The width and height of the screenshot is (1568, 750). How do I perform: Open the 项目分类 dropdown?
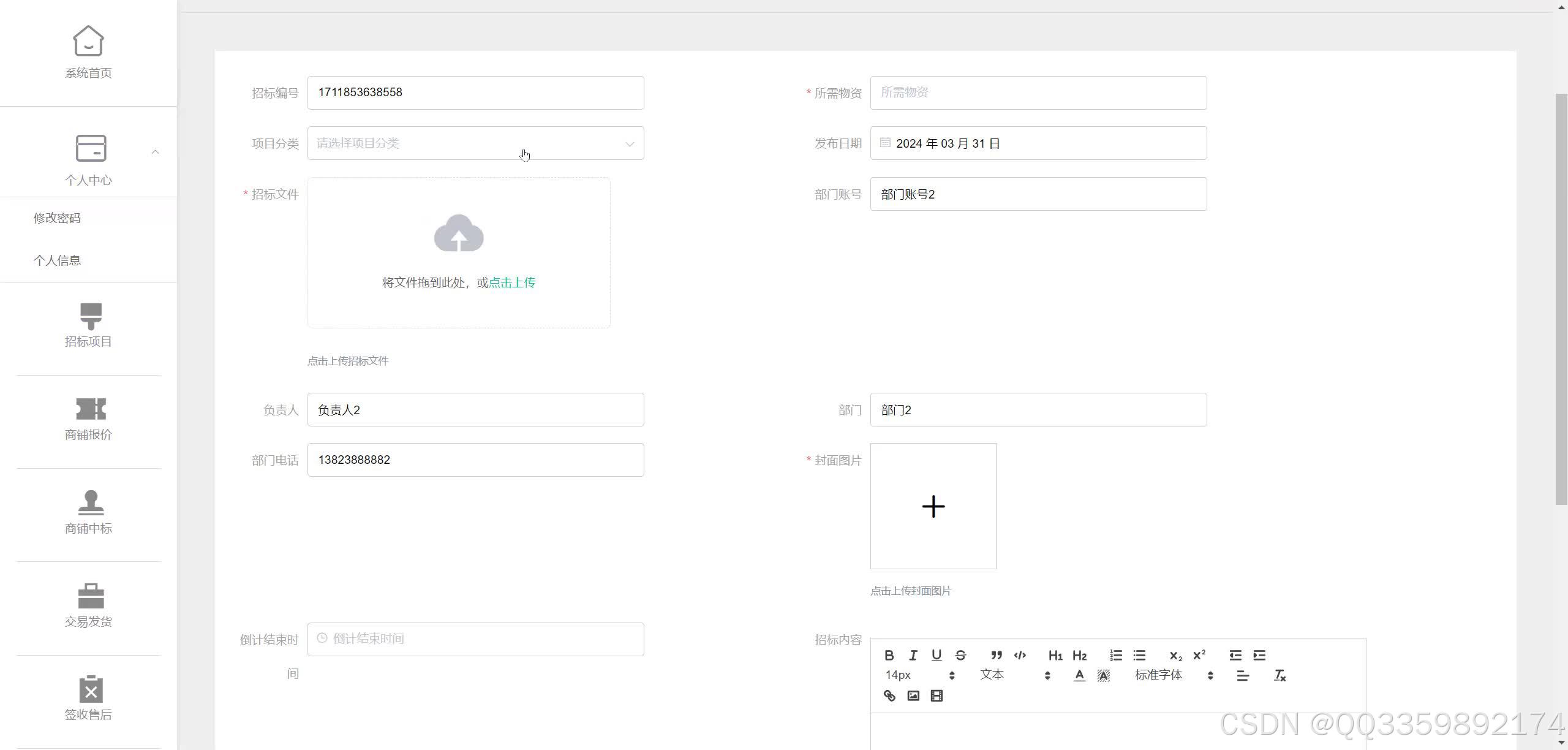coord(475,143)
